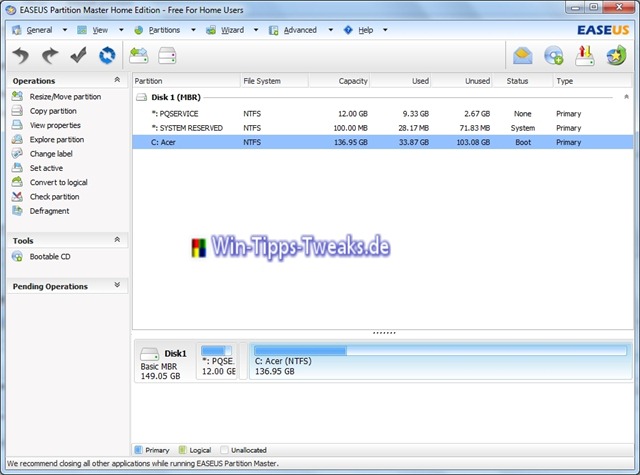The height and width of the screenshot is (475, 640).
Task: Click the Resize/Move partition sidebar icon
Action: pos(17,96)
